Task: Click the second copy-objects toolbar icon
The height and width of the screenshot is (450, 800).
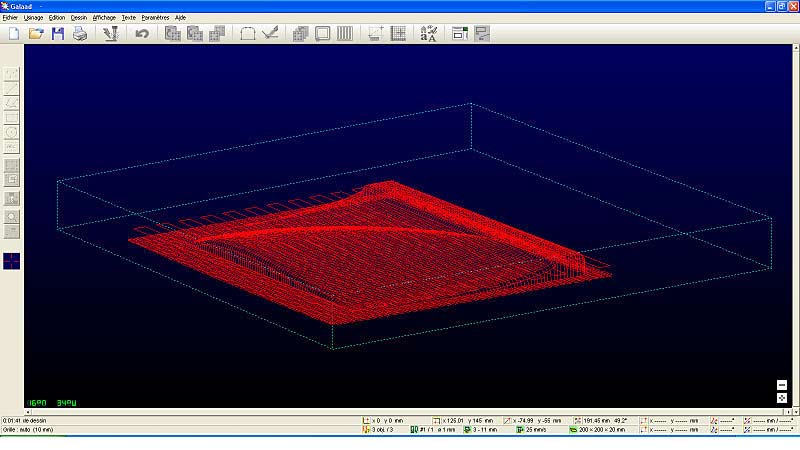Action: click(195, 34)
